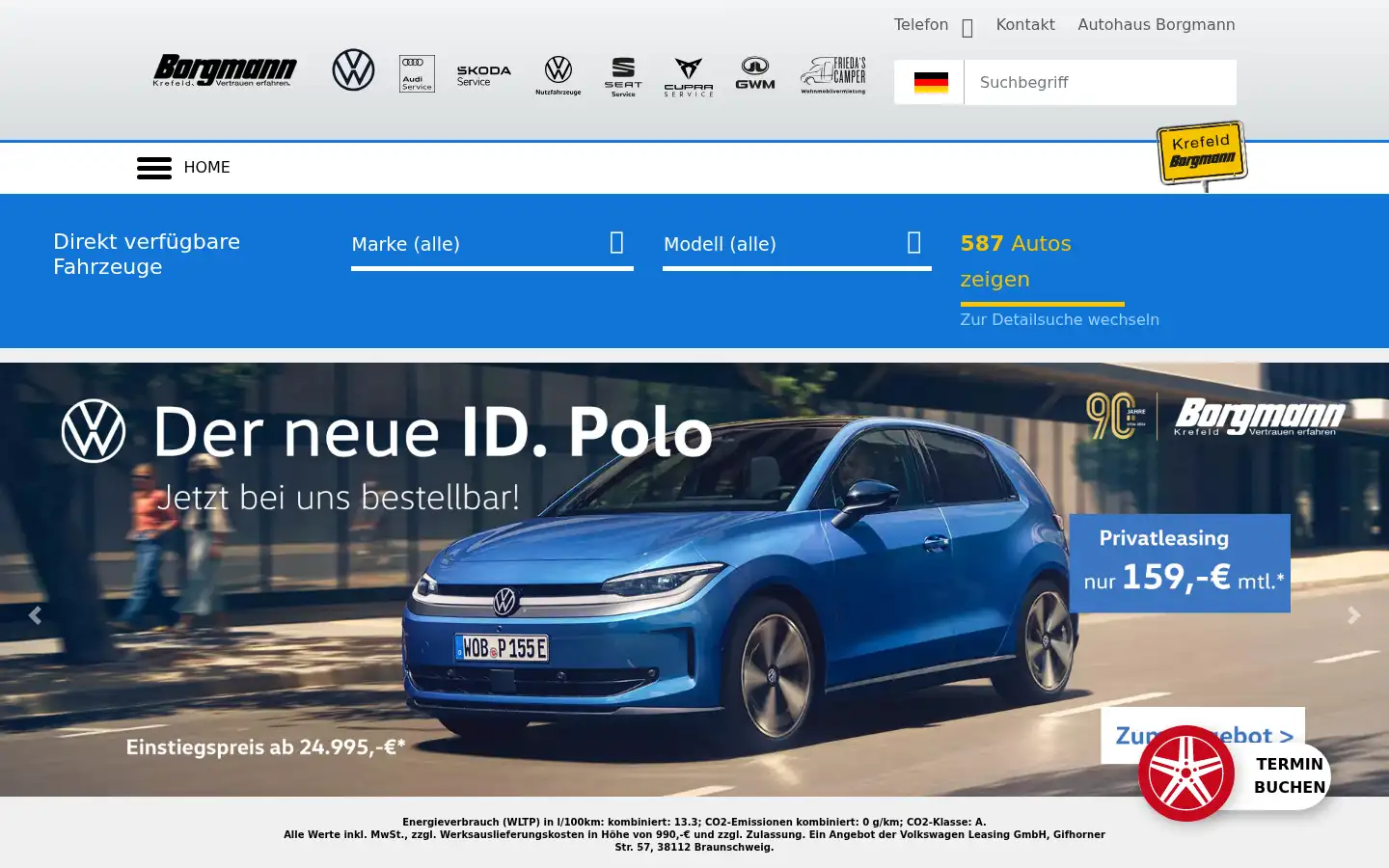1389x868 pixels.
Task: Open the Seat Service logo
Action: click(623, 76)
